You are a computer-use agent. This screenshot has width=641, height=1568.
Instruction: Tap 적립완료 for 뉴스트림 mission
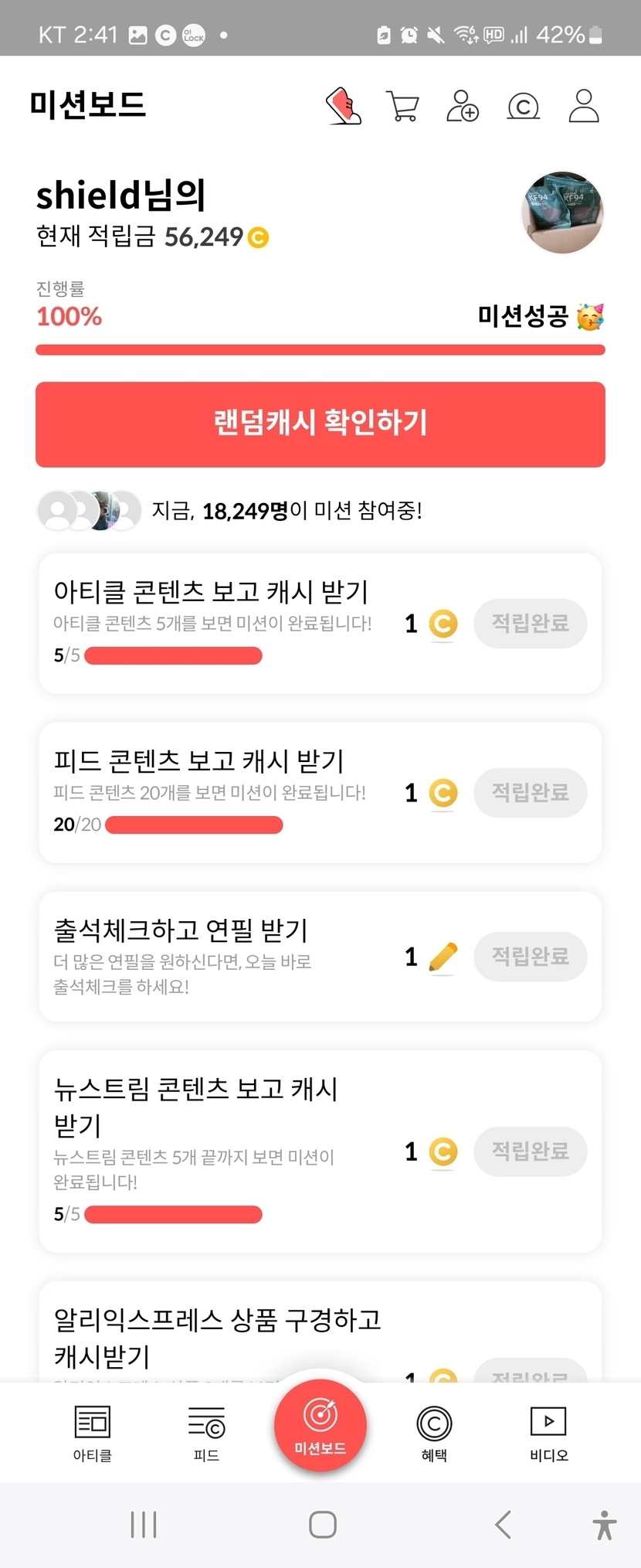pos(531,1151)
